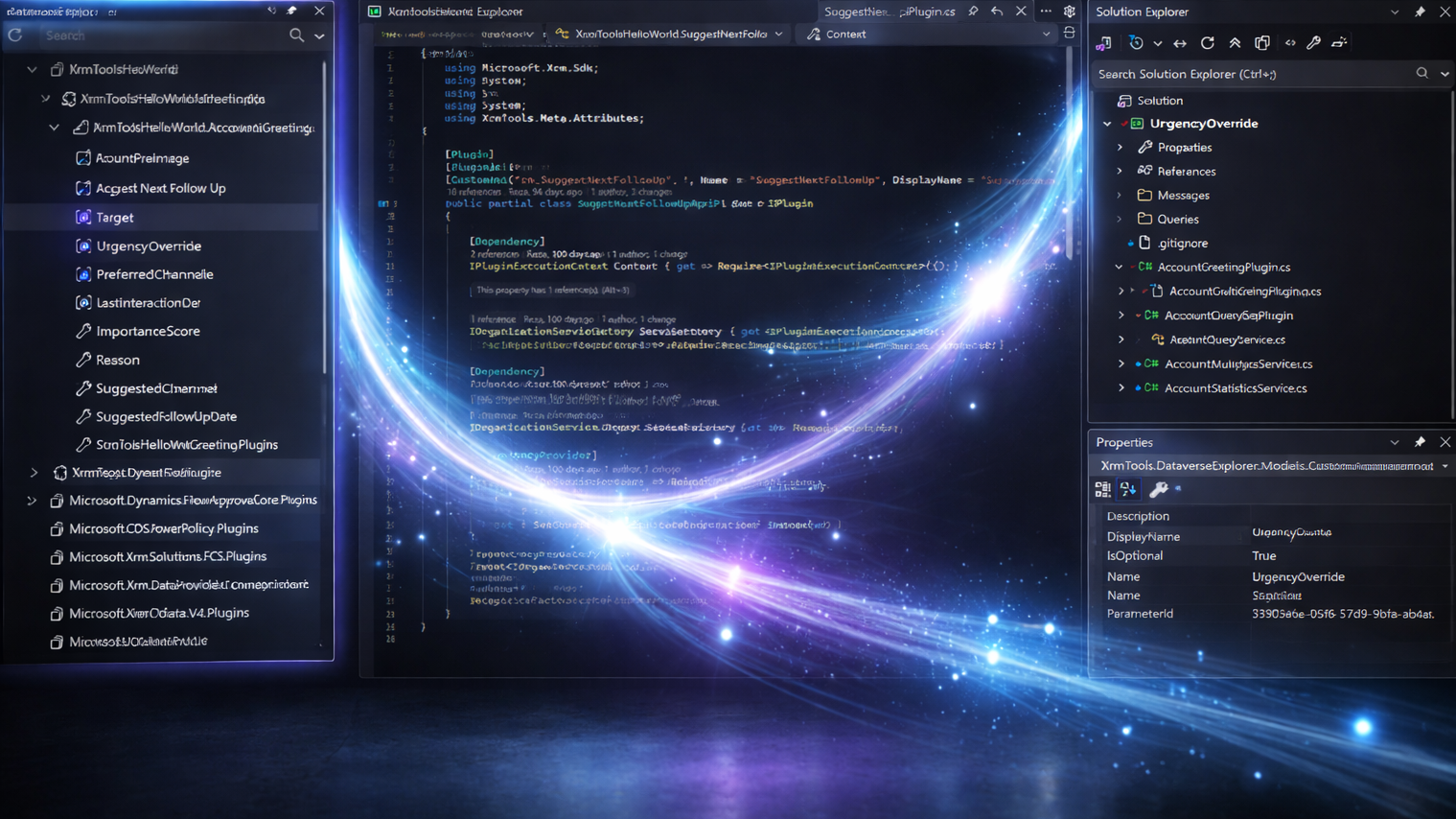
Task: Collapse the UrgencyOverride project node
Action: tap(1107, 123)
